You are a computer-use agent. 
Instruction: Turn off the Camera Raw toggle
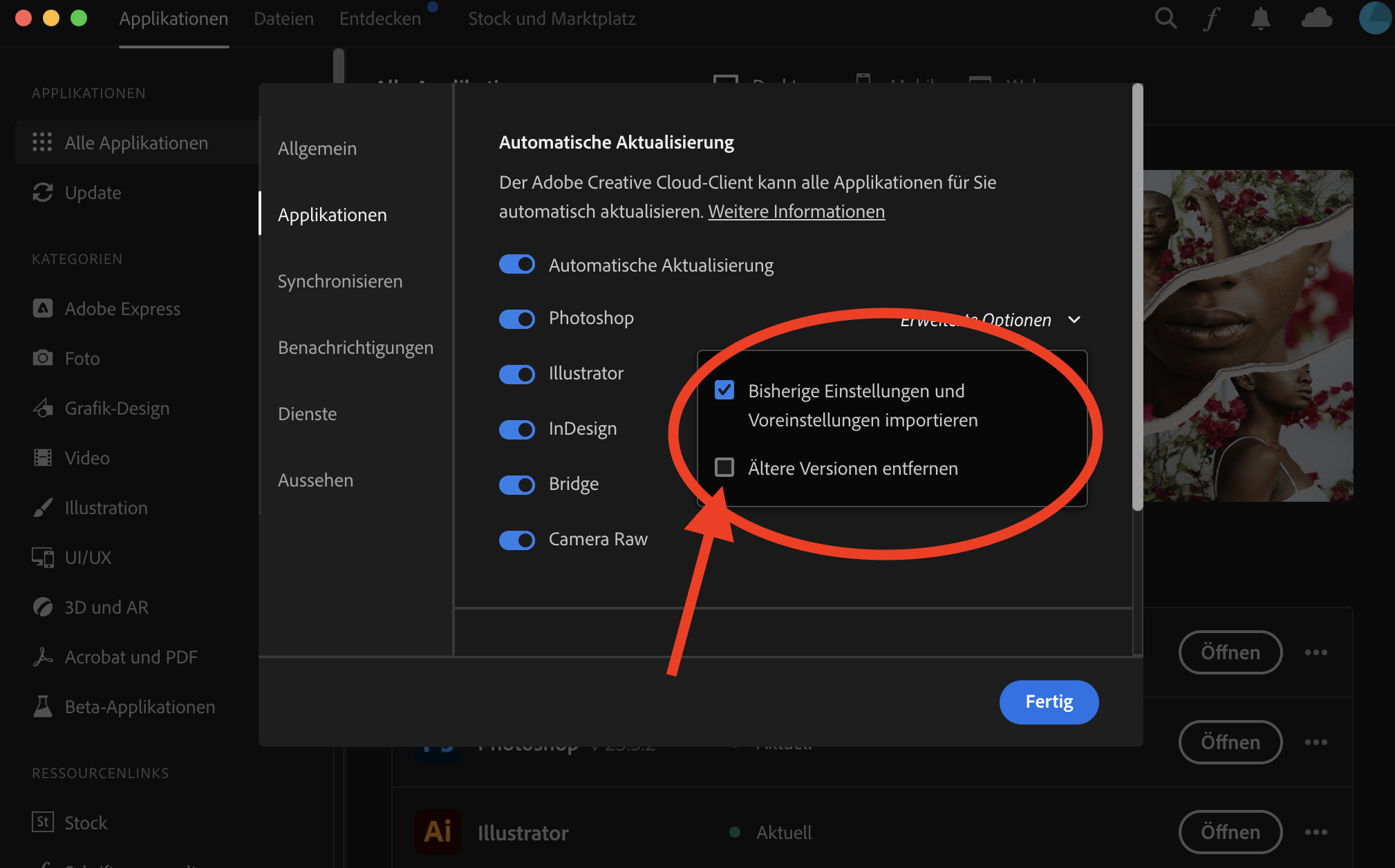517,540
